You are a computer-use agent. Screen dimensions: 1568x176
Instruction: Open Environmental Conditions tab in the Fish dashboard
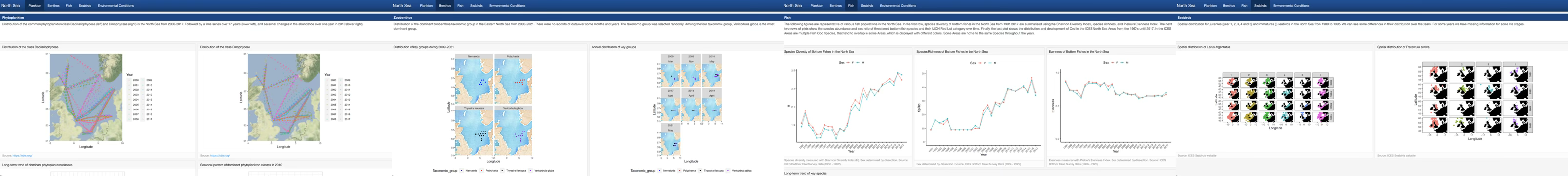[x=898, y=5]
